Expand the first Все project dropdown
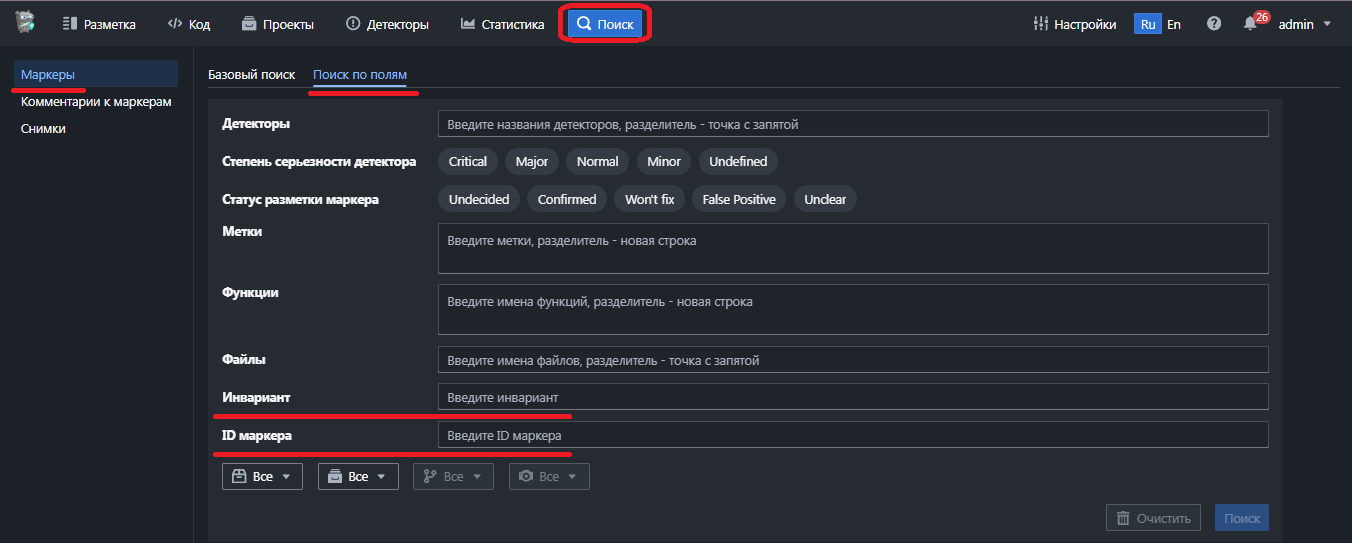This screenshot has height=543, width=1352. [262, 477]
